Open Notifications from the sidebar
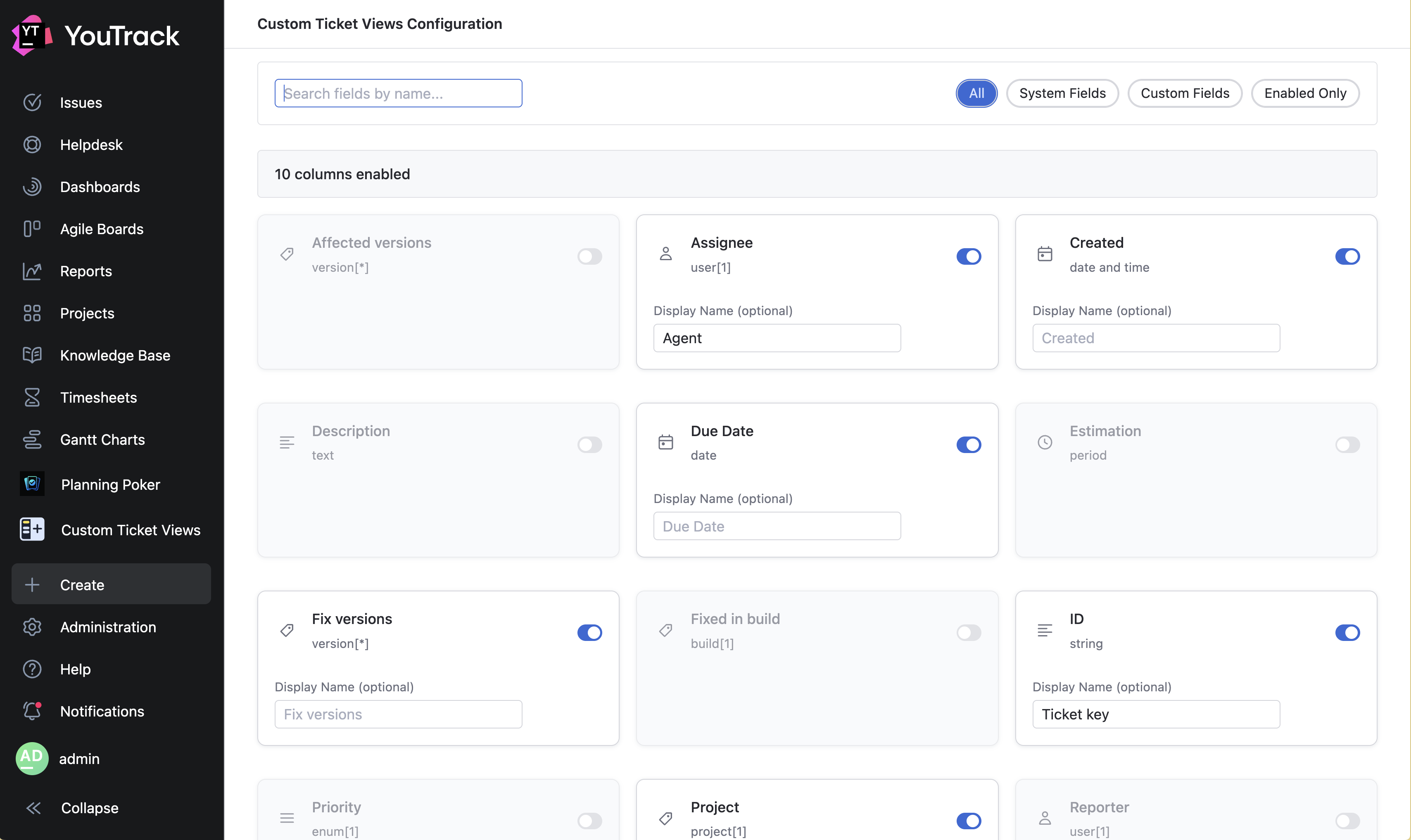This screenshot has height=840, width=1411. [x=102, y=711]
